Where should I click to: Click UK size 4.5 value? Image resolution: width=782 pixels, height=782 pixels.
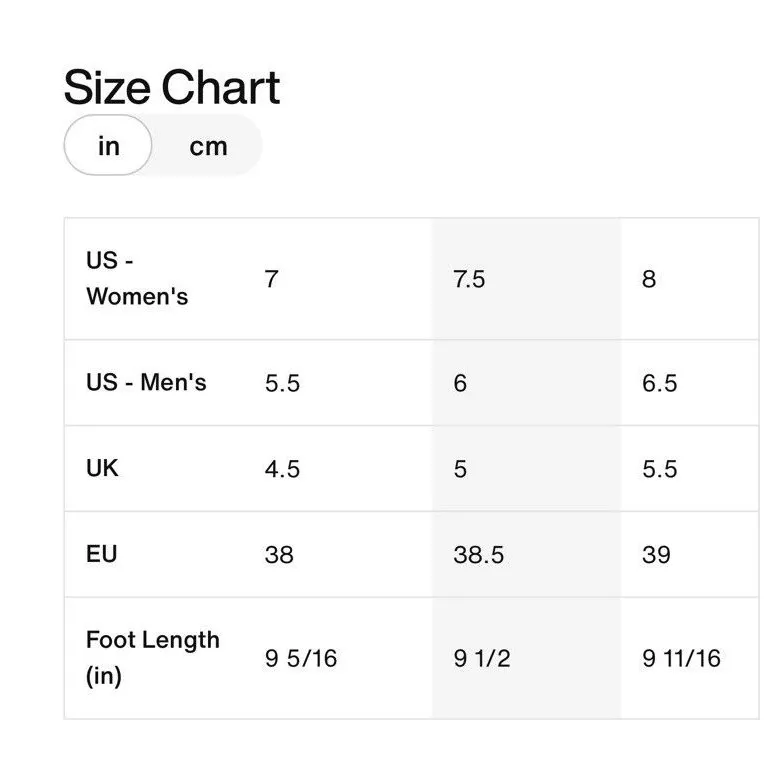[x=282, y=469]
